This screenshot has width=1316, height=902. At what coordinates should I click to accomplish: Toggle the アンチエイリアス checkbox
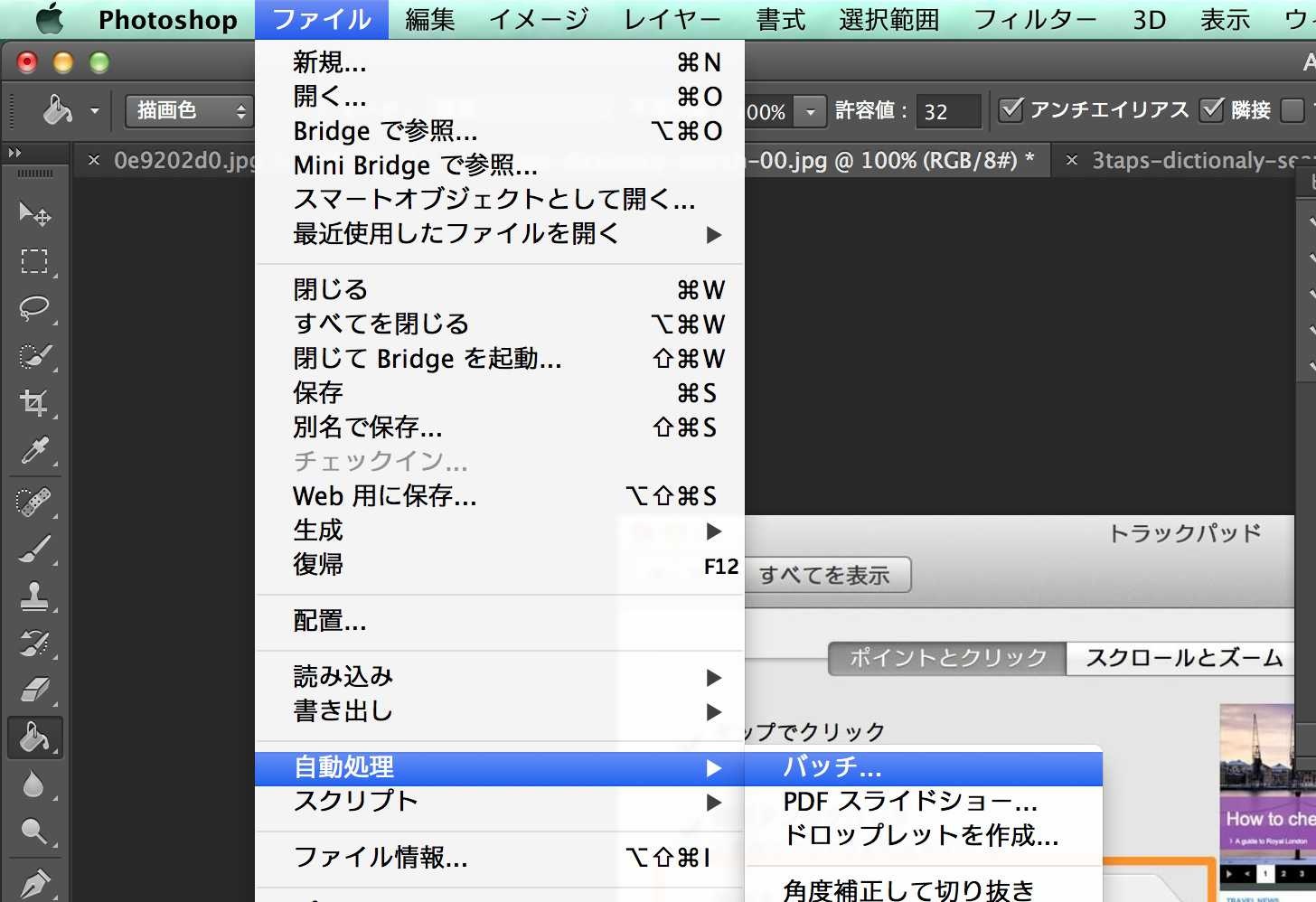(x=1011, y=109)
